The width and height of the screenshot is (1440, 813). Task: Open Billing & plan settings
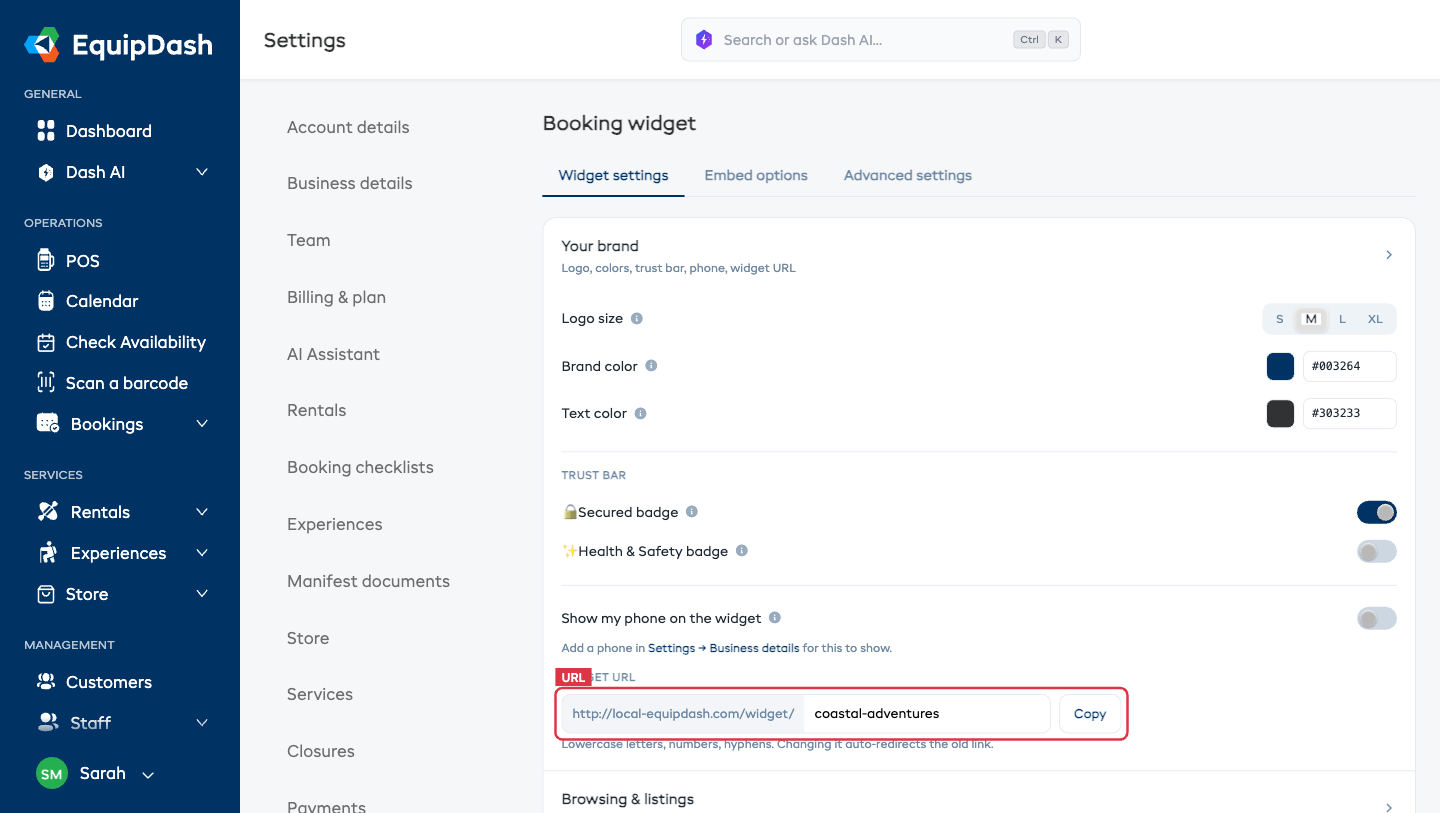(336, 297)
